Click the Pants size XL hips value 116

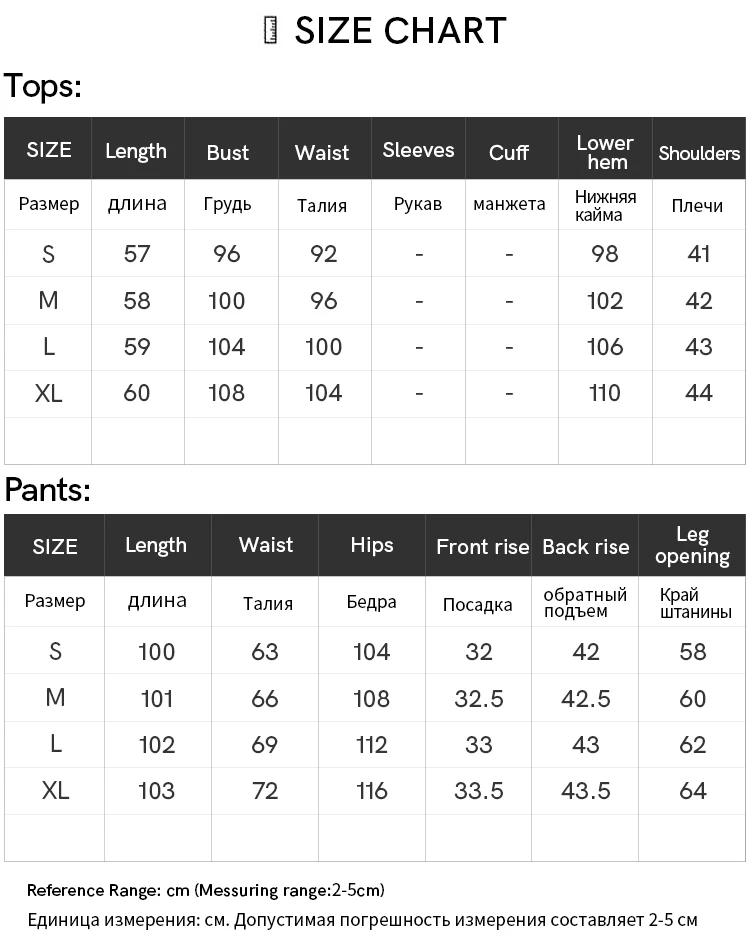tap(372, 790)
